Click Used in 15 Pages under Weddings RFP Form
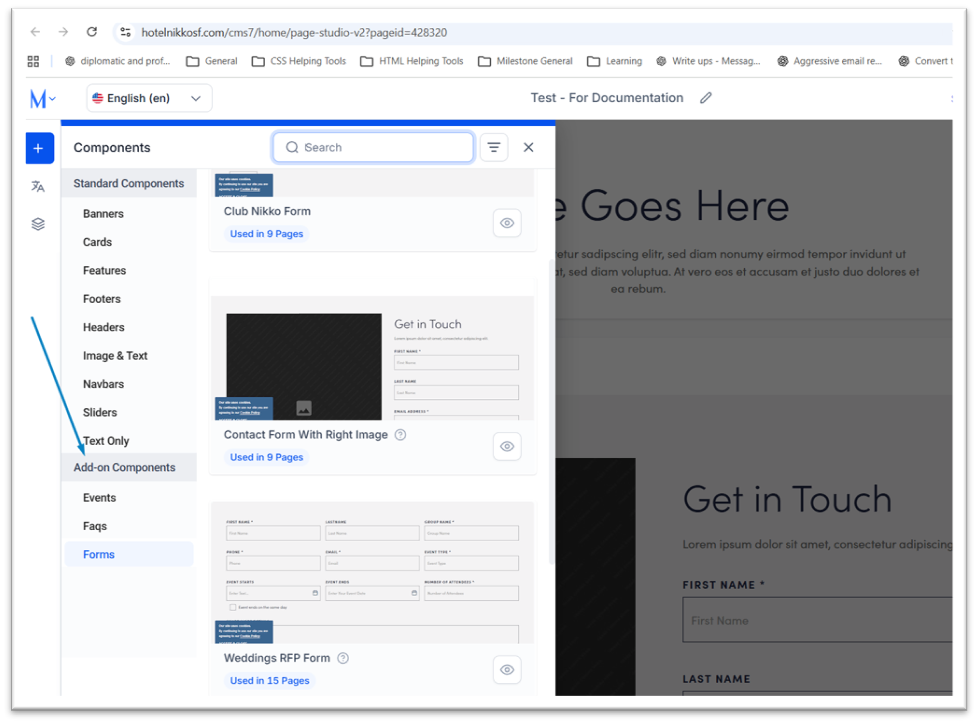The width and height of the screenshot is (978, 724). (x=269, y=680)
